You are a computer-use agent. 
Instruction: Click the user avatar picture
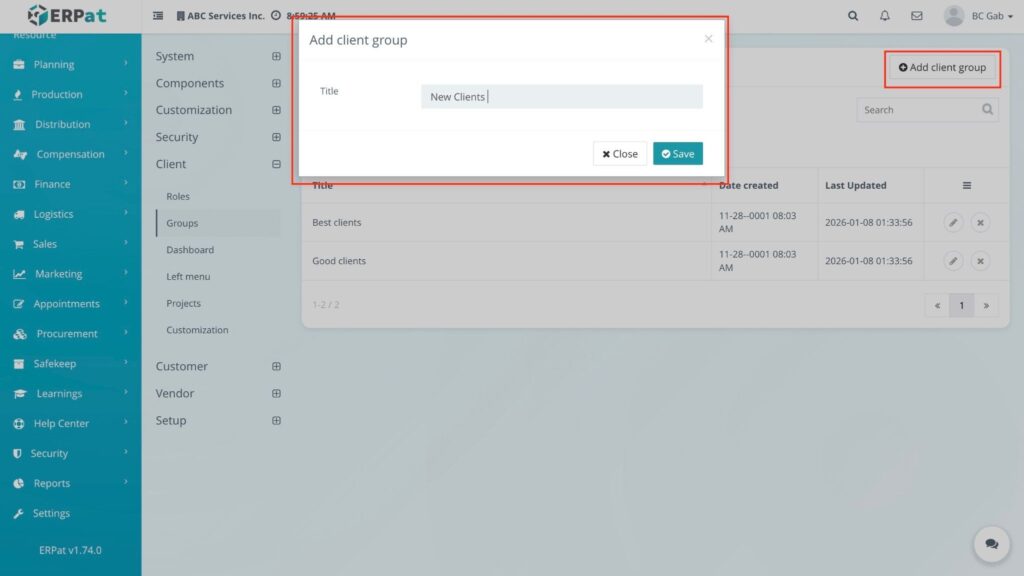[954, 15]
